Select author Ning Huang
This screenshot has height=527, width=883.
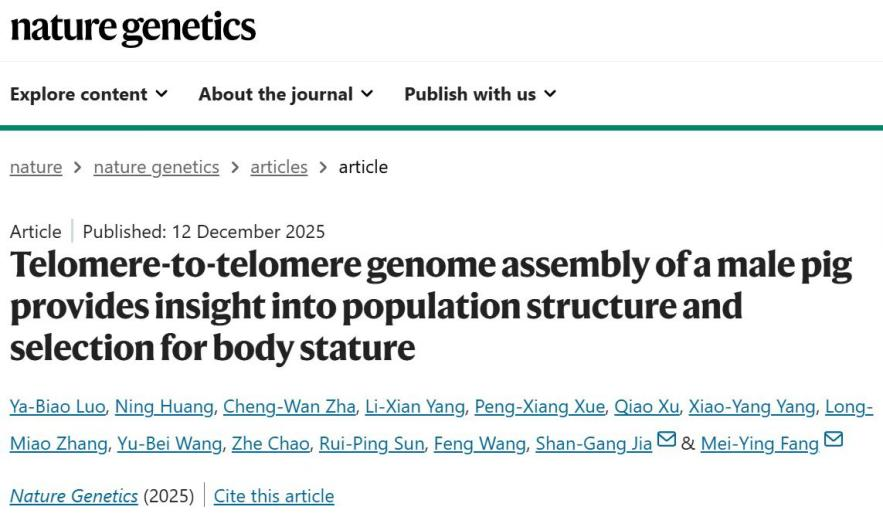[x=164, y=406]
